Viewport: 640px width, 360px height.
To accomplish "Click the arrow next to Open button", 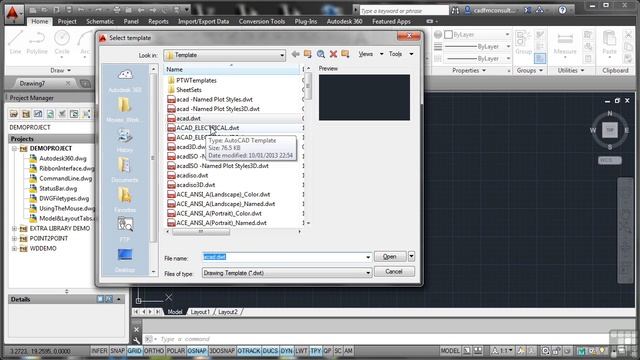I will pos(411,256).
